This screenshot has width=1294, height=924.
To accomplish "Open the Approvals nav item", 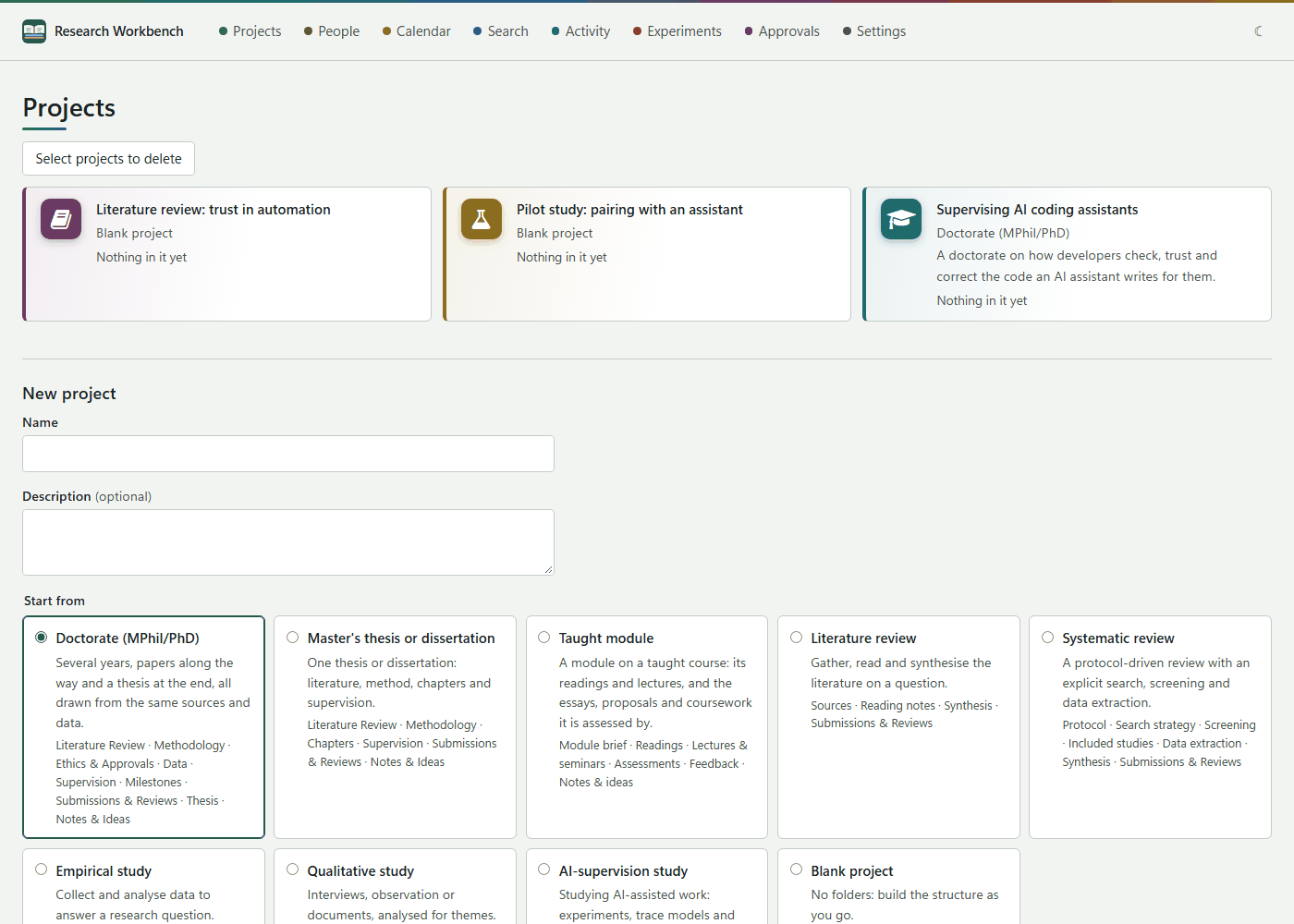I will [782, 31].
